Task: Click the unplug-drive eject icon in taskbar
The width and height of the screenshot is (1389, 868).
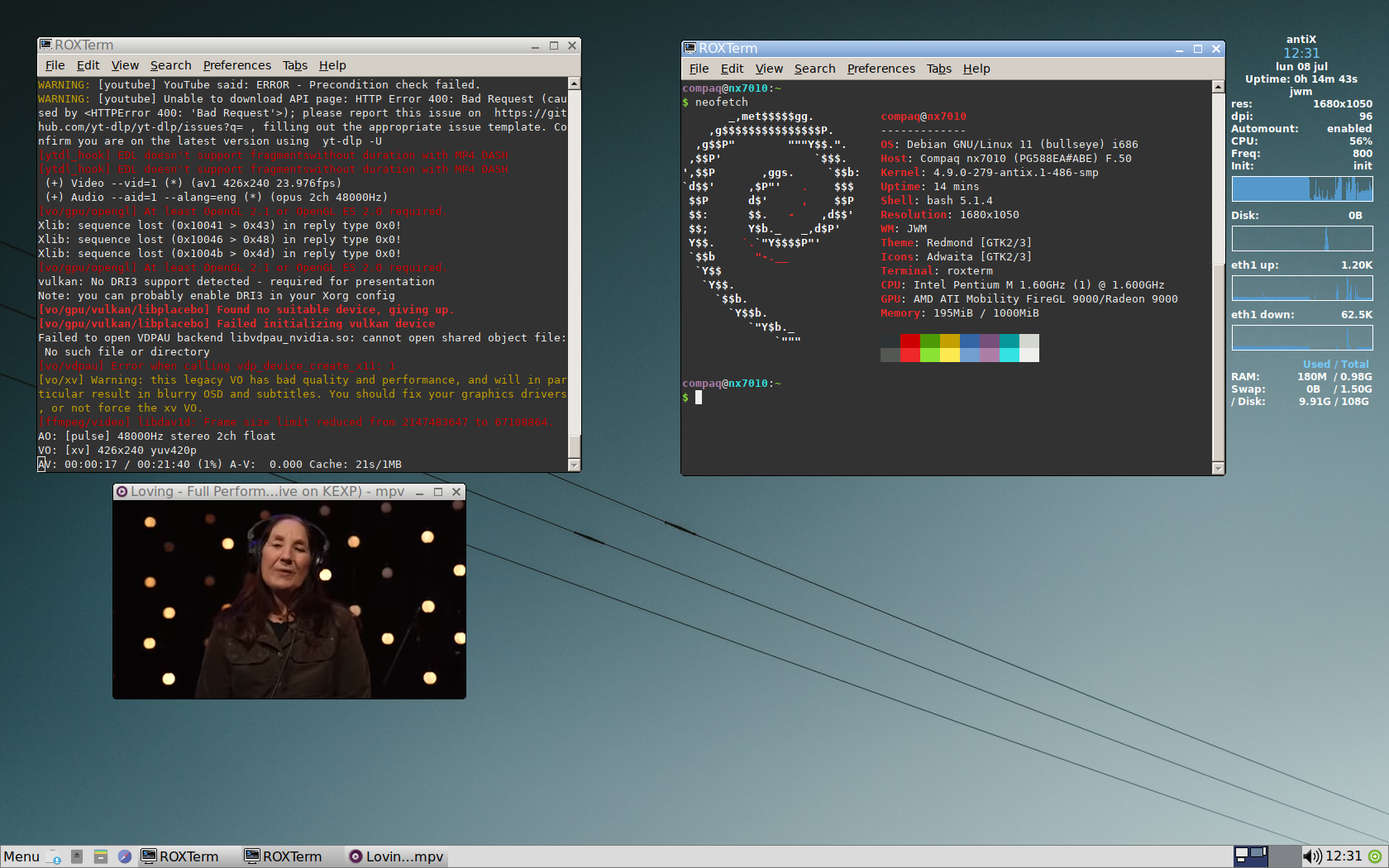Action: tap(77, 856)
